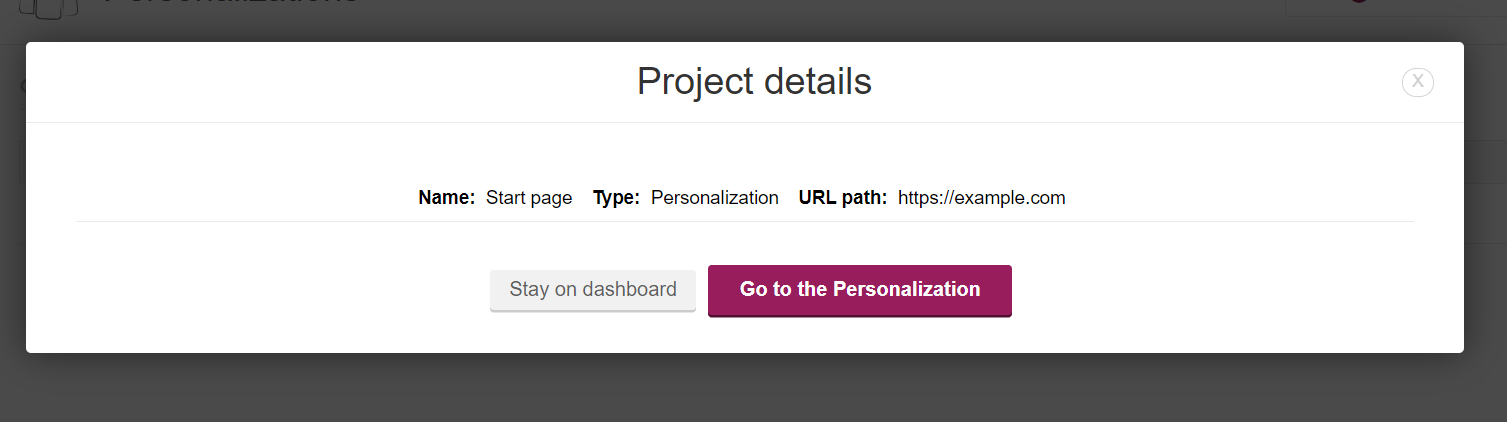Screen dimensions: 1507x422
Task: Click the https://example.com URL text
Action: (982, 198)
